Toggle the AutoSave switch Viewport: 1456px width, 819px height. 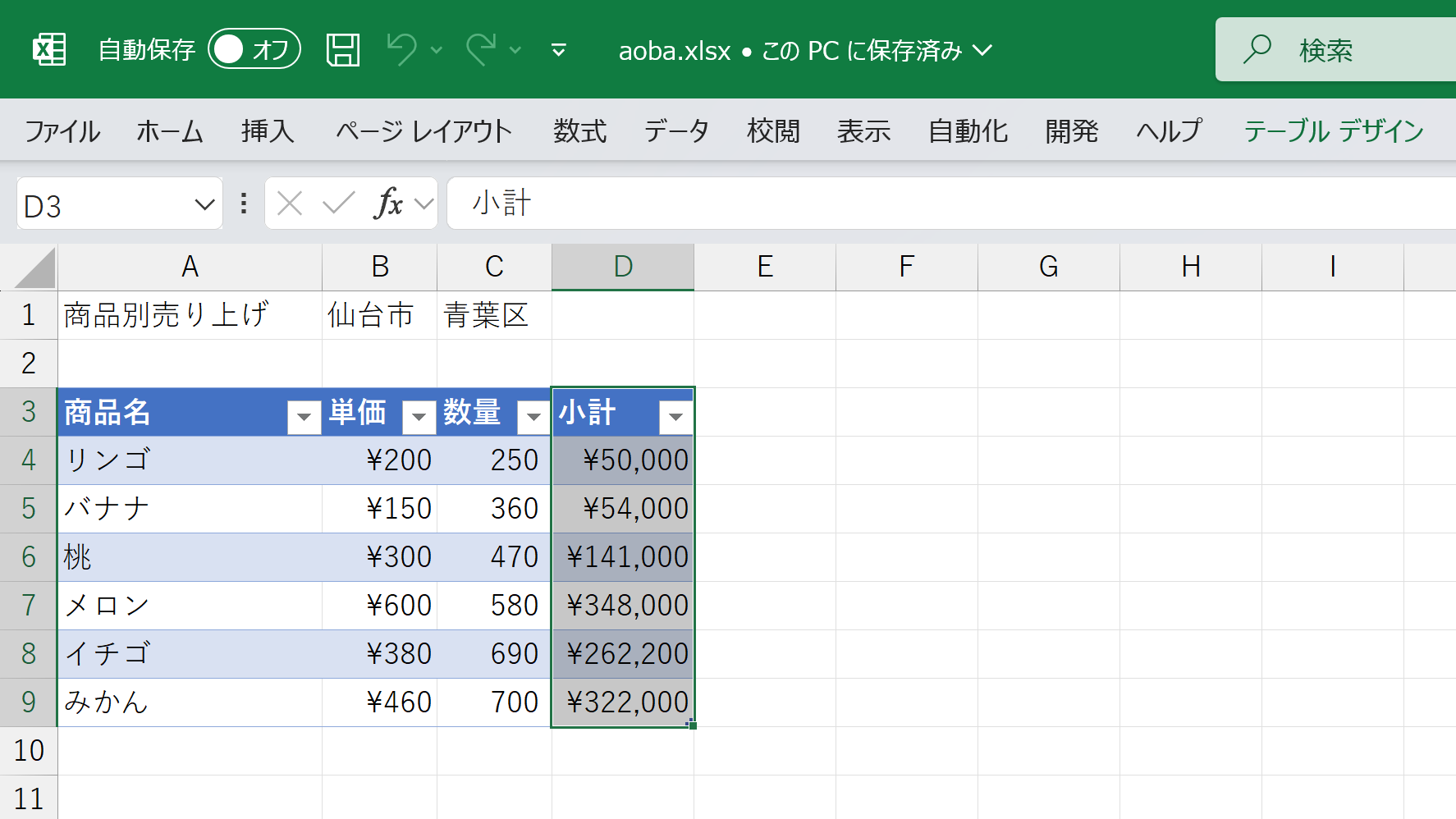254,49
